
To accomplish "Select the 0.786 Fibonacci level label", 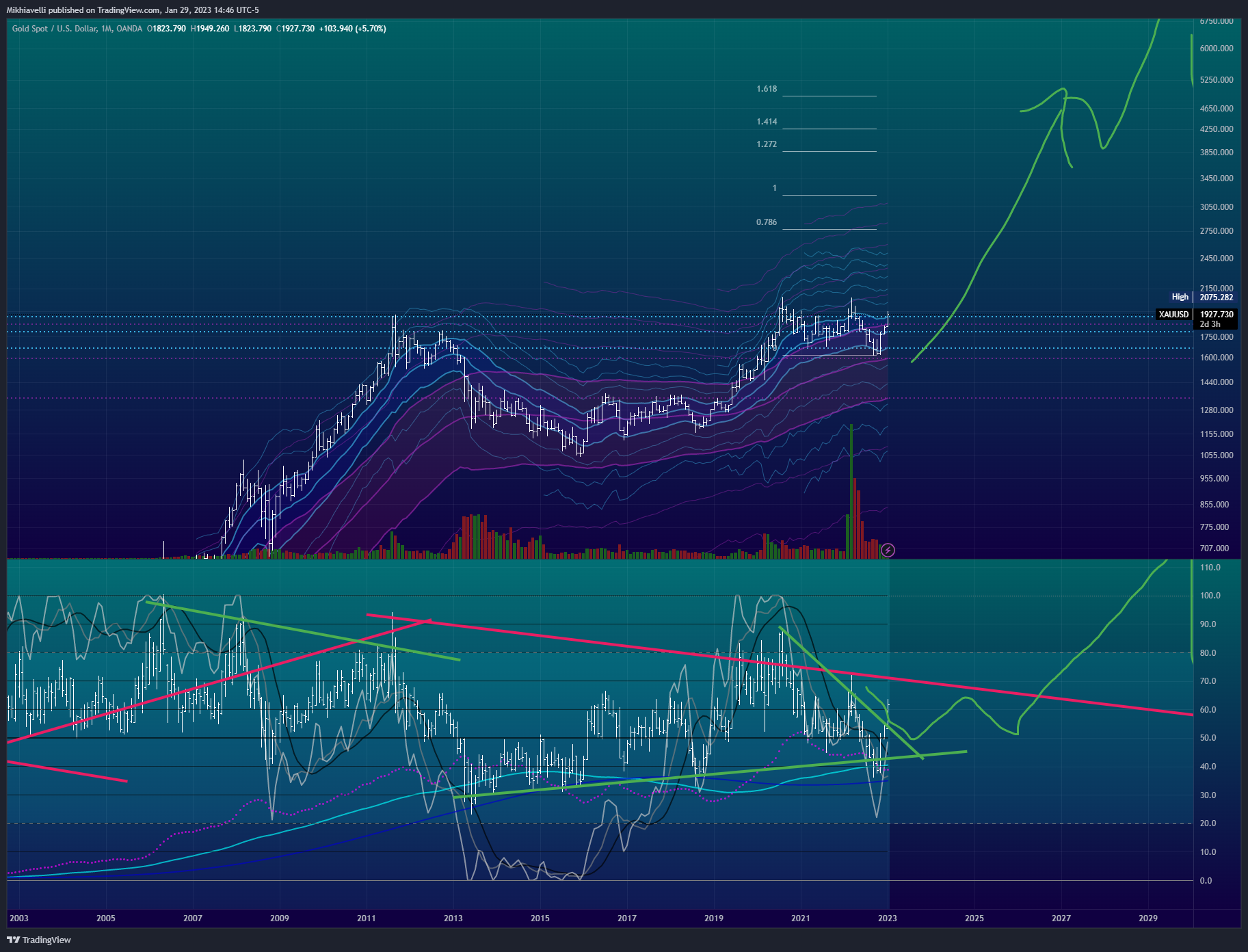I will coord(767,222).
